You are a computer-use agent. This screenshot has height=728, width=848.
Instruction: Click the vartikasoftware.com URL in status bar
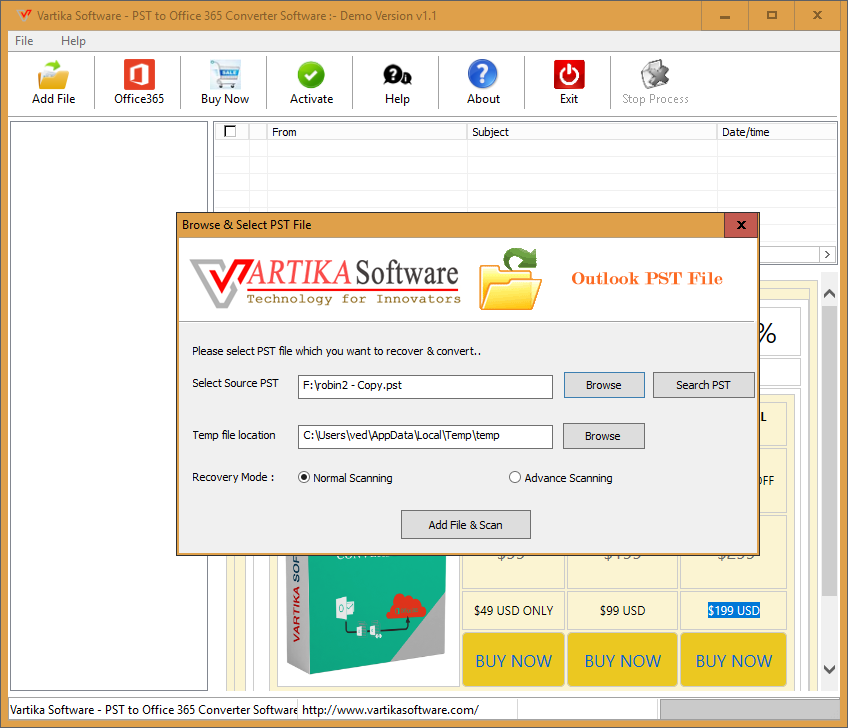coord(390,710)
